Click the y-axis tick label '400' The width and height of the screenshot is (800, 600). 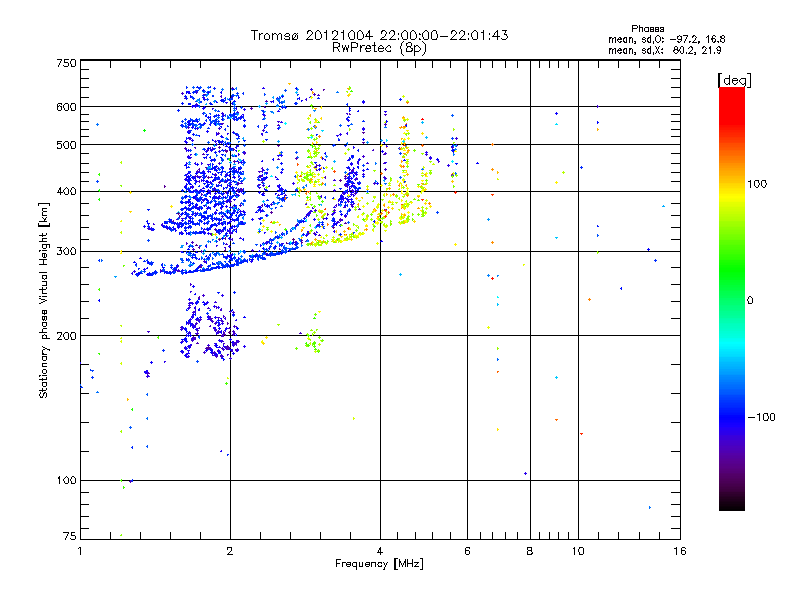66,191
